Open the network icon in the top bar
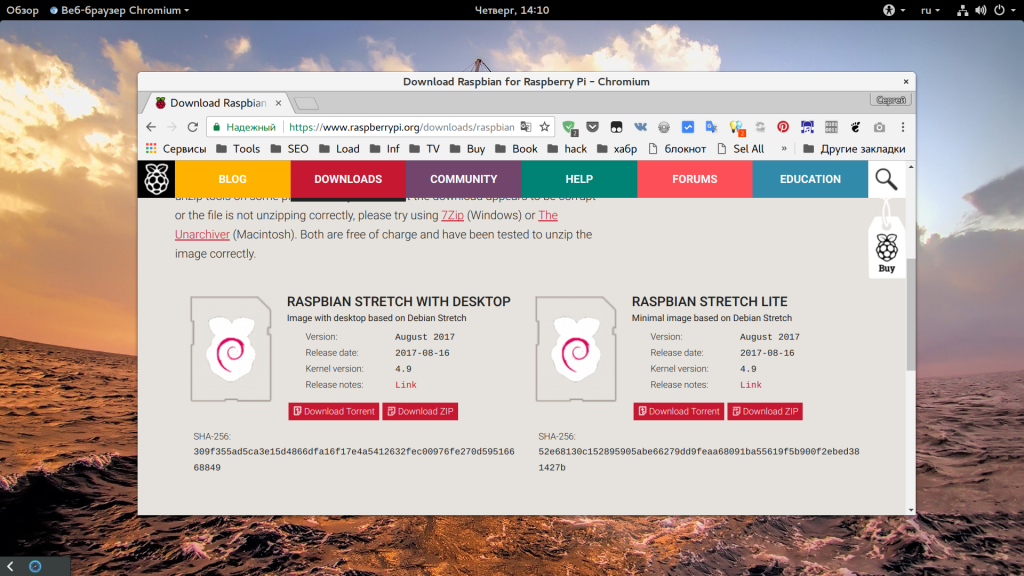This screenshot has height=576, width=1024. (963, 10)
